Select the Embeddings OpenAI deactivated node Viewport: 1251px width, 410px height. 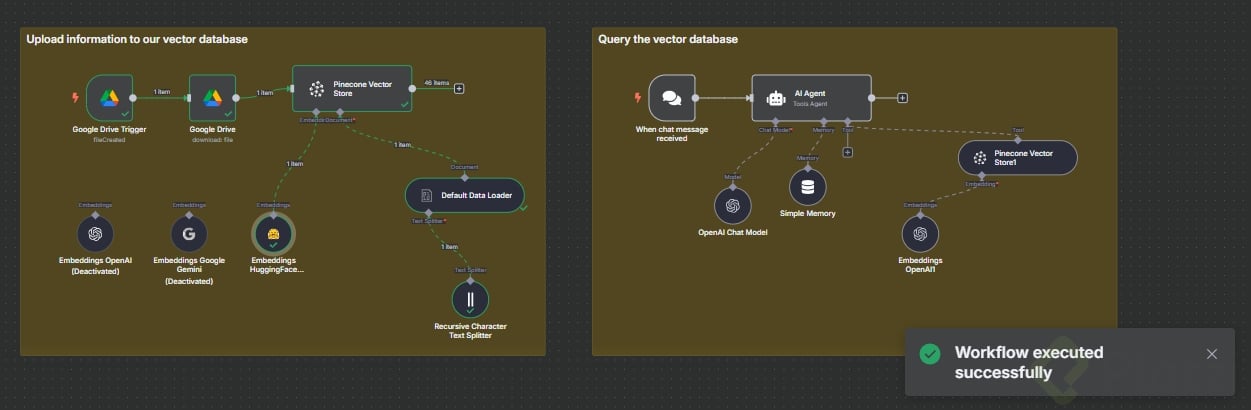[x=95, y=233]
